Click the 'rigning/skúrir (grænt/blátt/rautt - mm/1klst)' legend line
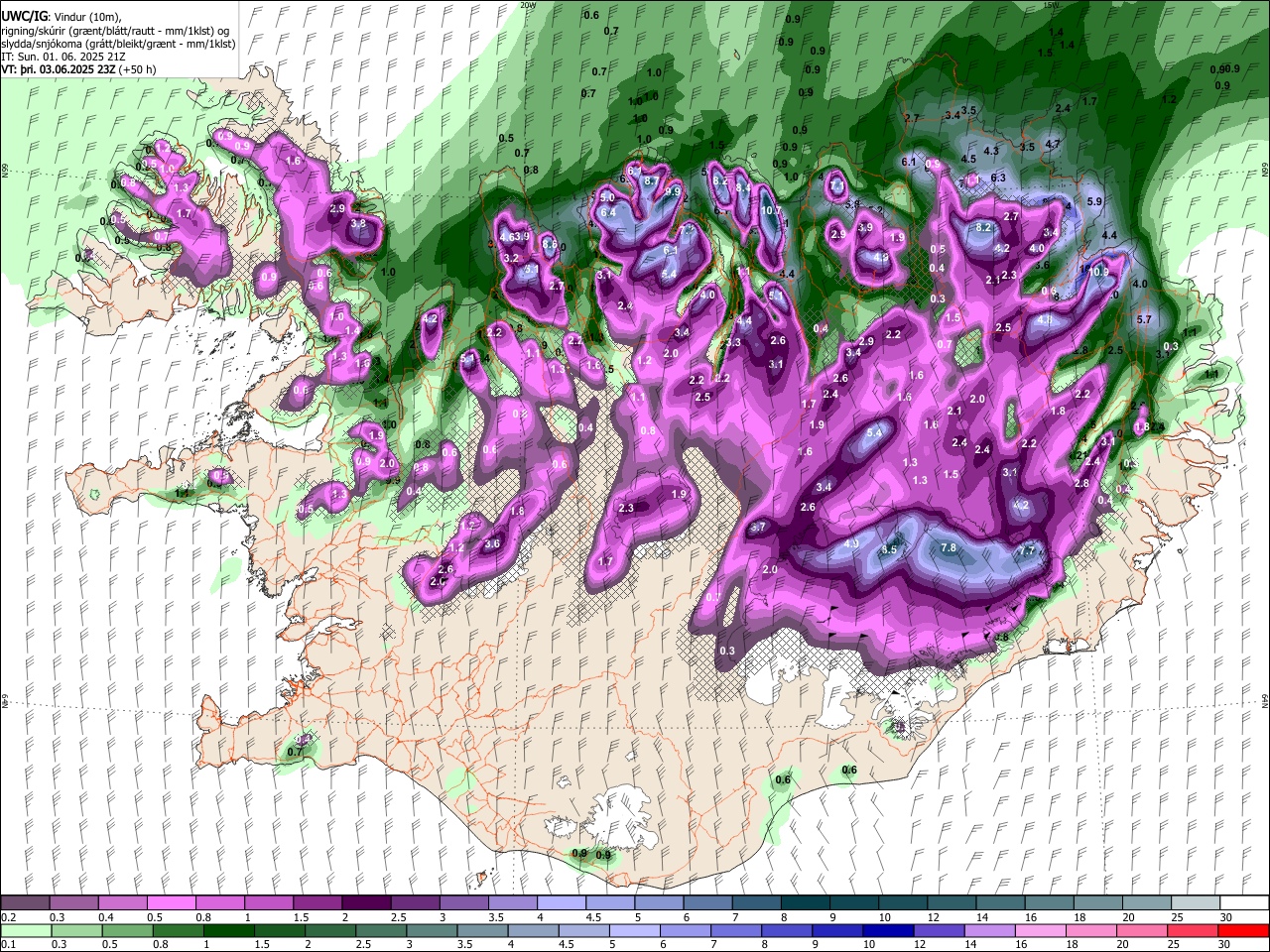The image size is (1270, 952). 115,31
